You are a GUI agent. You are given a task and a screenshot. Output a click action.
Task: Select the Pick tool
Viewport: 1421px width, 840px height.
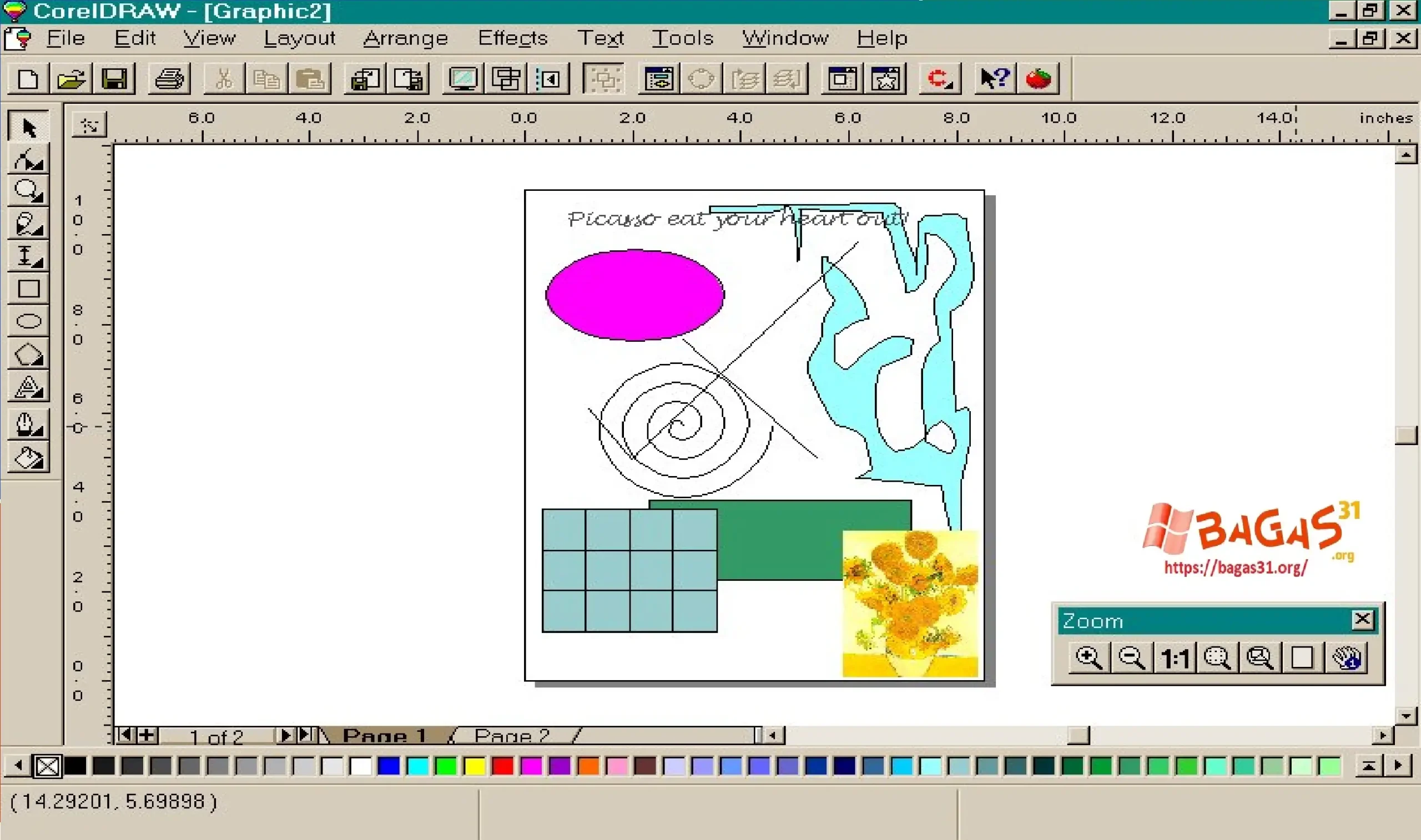tap(27, 124)
